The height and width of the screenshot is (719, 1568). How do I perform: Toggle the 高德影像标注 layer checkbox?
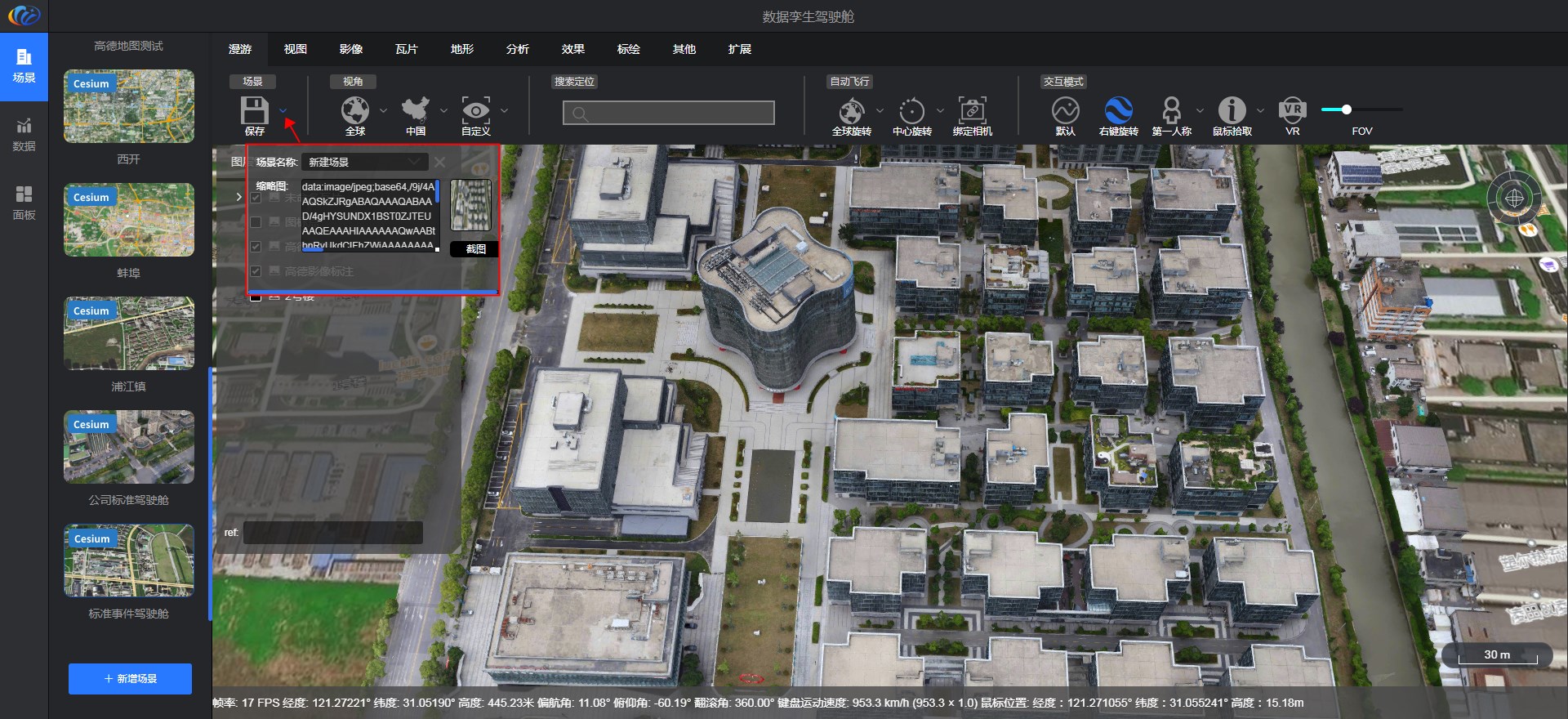click(x=256, y=271)
